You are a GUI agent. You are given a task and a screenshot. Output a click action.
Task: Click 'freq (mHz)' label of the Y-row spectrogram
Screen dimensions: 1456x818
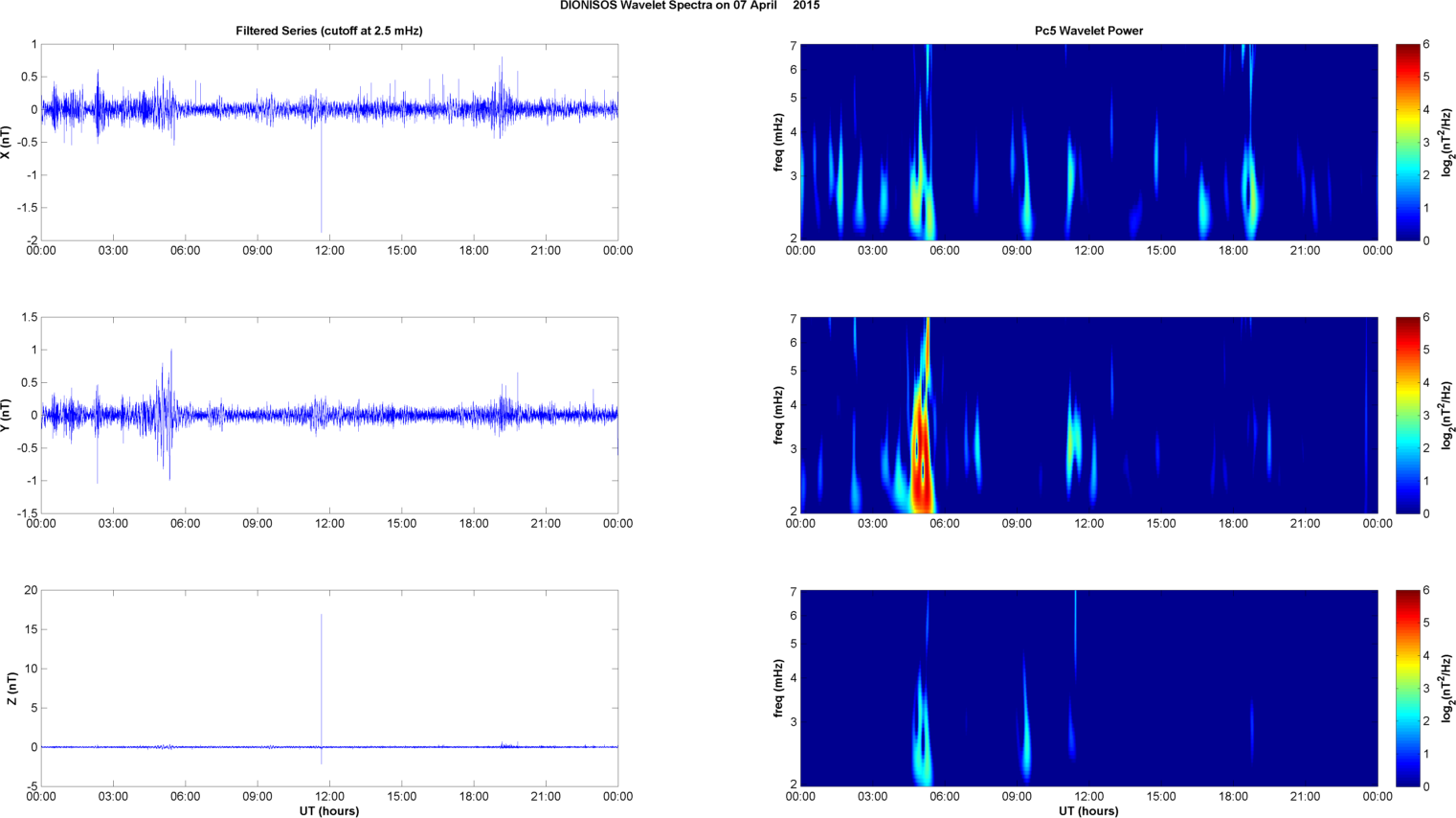[x=779, y=415]
